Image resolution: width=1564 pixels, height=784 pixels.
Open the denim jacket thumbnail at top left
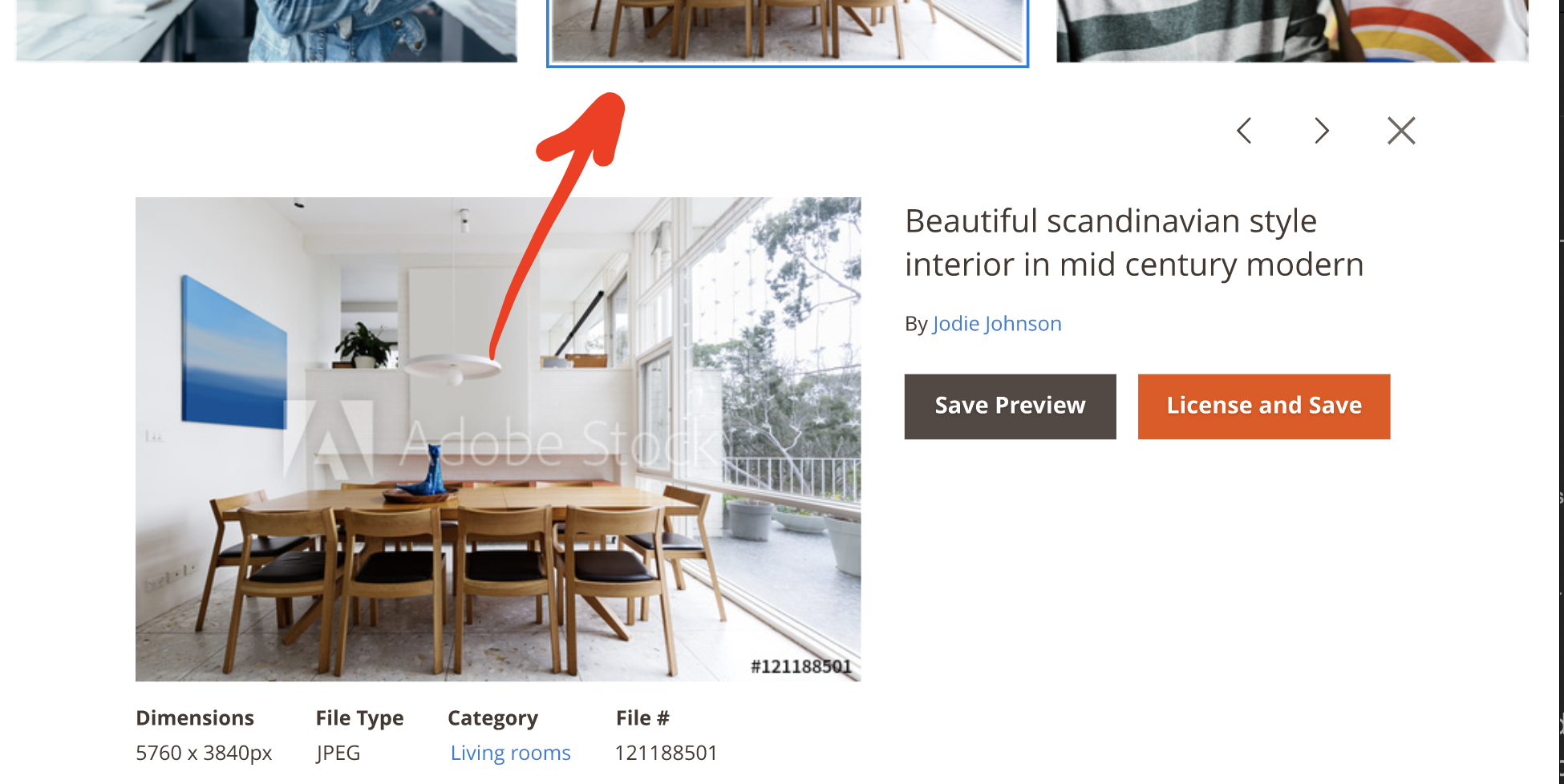pyautogui.click(x=266, y=30)
